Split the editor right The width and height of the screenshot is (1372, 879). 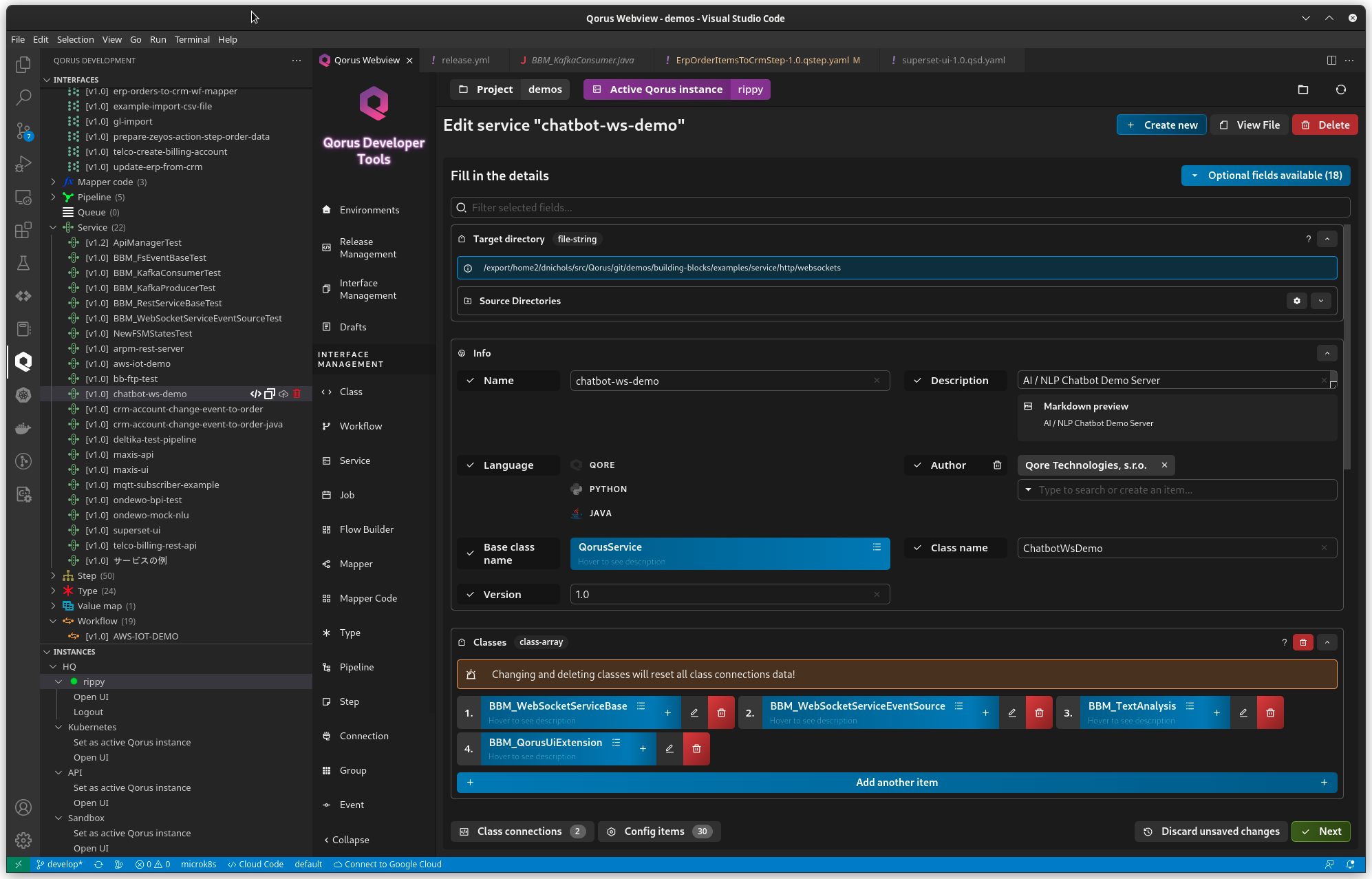(x=1331, y=60)
